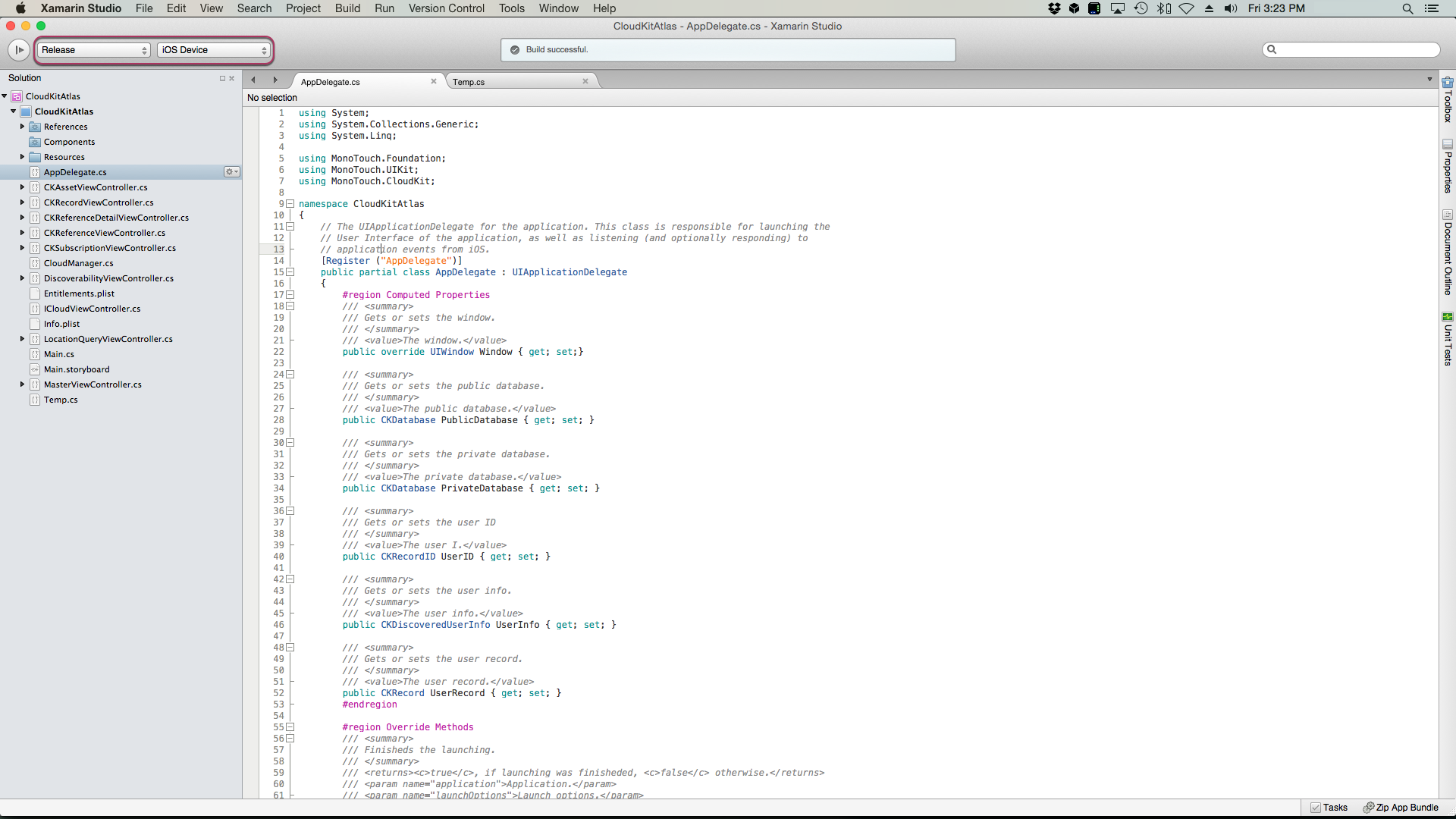Collapse the code fold at the namespace declaration

coord(290,203)
